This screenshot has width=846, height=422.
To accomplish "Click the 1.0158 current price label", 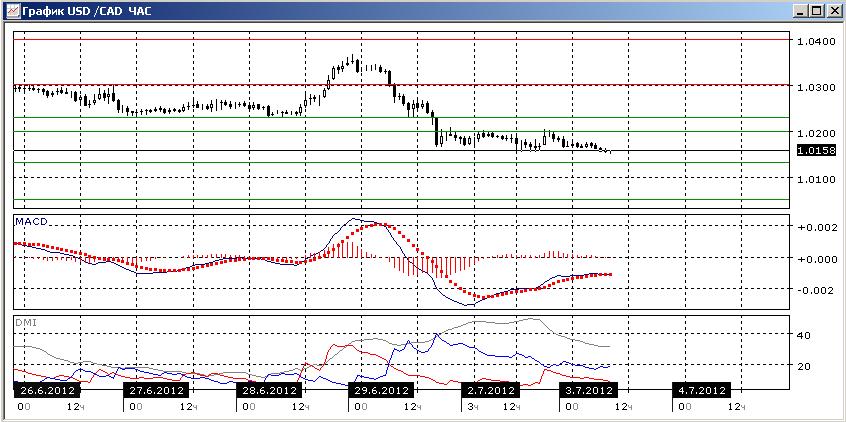I will tap(815, 151).
